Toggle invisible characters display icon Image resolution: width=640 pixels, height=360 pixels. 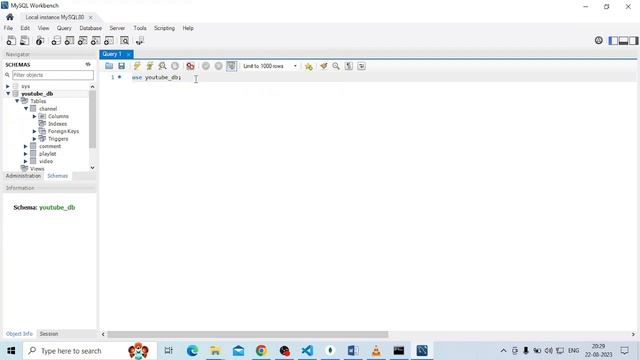pyautogui.click(x=349, y=66)
